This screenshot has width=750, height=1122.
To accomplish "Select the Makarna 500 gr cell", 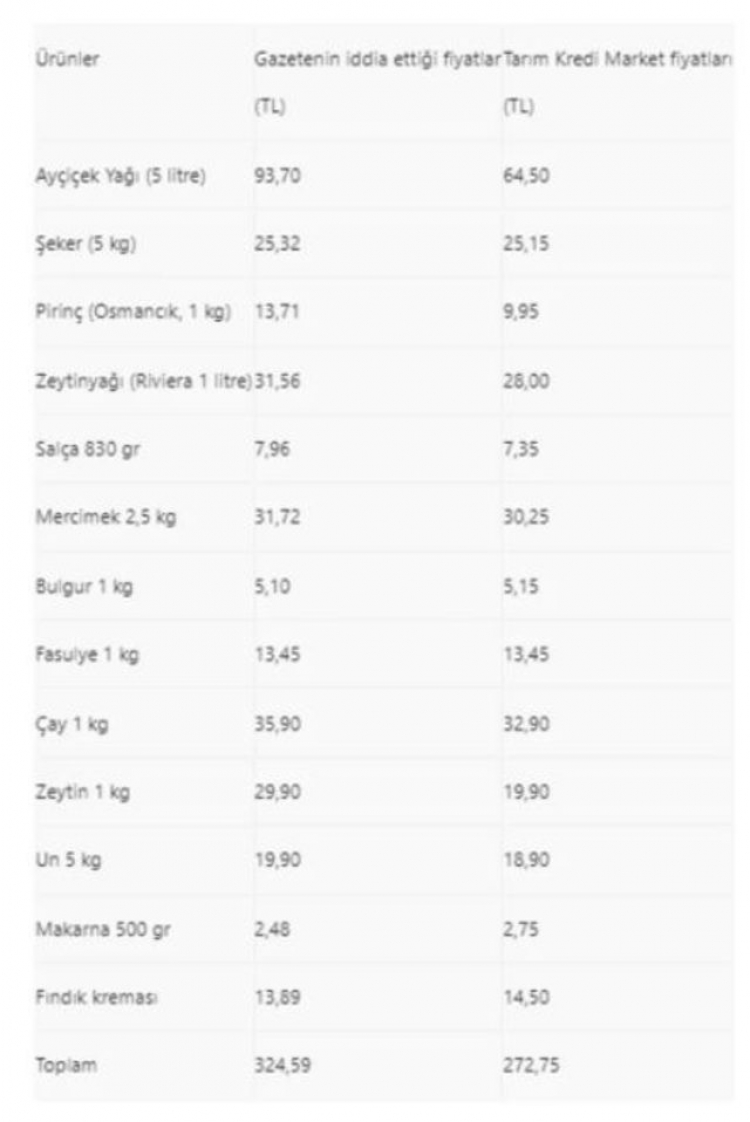I will [x=103, y=929].
